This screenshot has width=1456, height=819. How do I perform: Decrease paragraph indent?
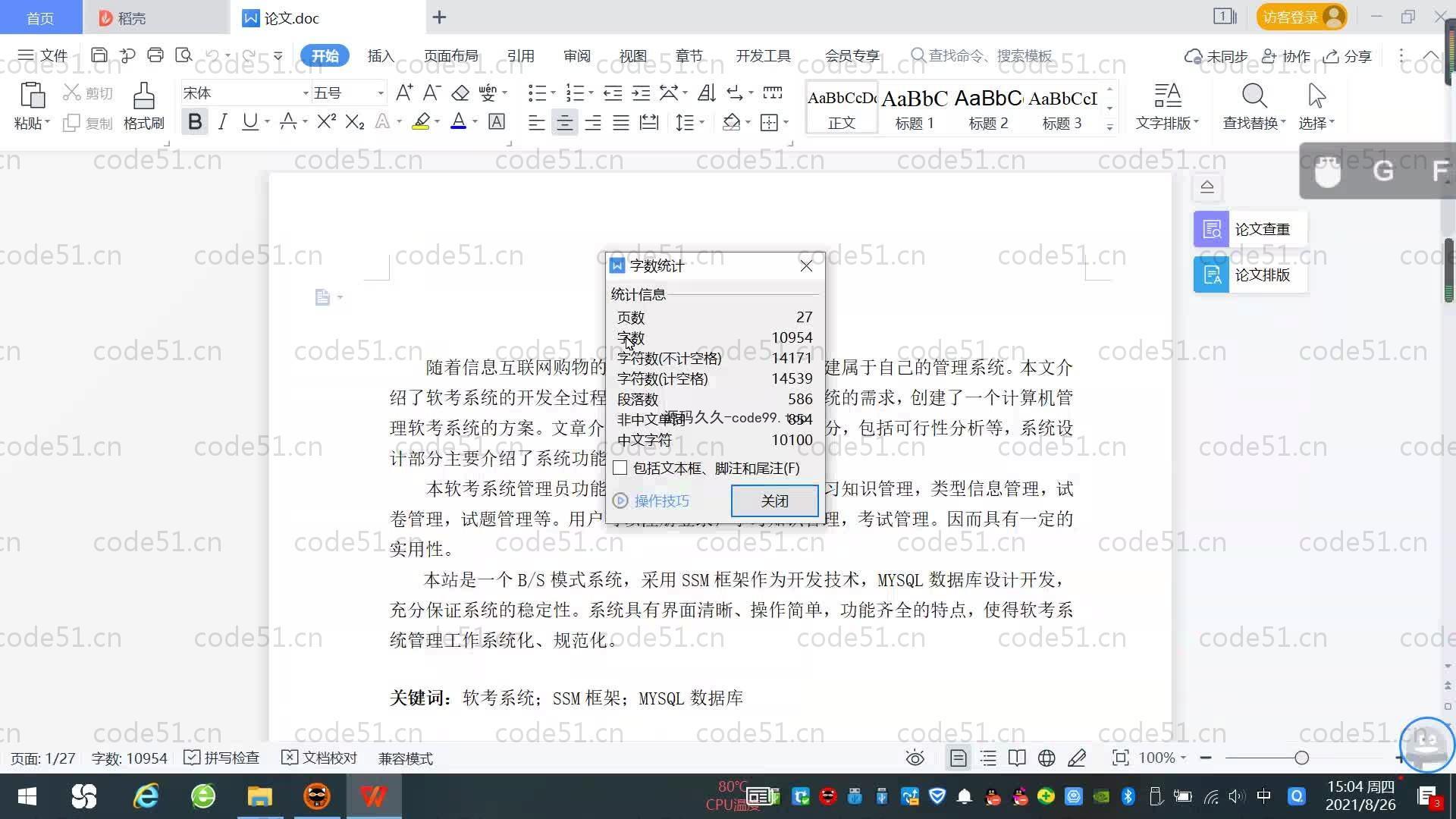(613, 93)
